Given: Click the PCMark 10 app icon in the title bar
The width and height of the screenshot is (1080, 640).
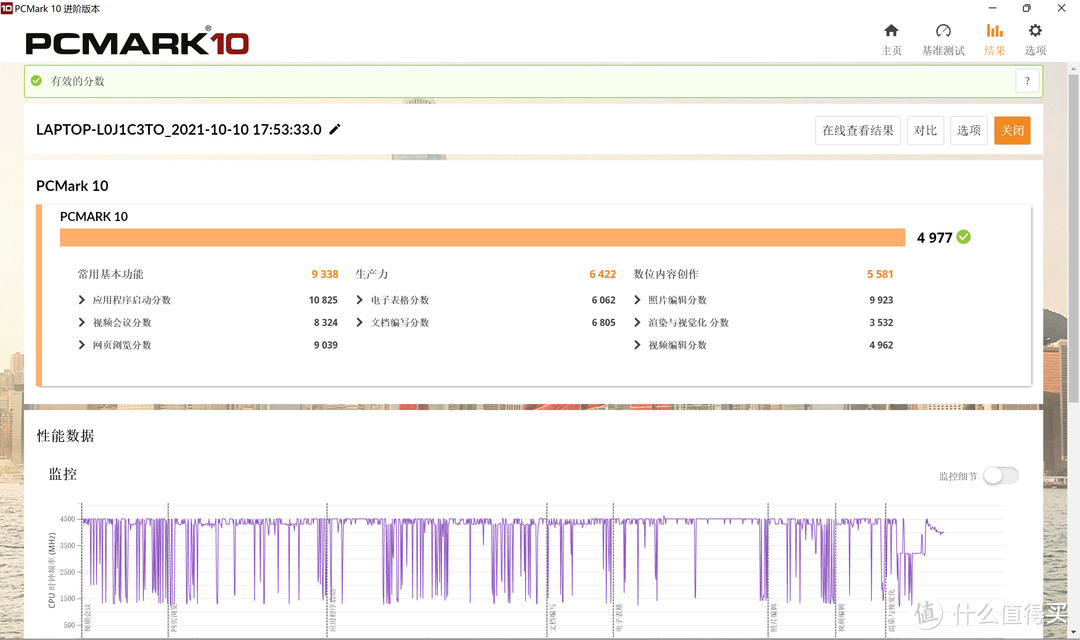Looking at the screenshot, I should point(6,8).
